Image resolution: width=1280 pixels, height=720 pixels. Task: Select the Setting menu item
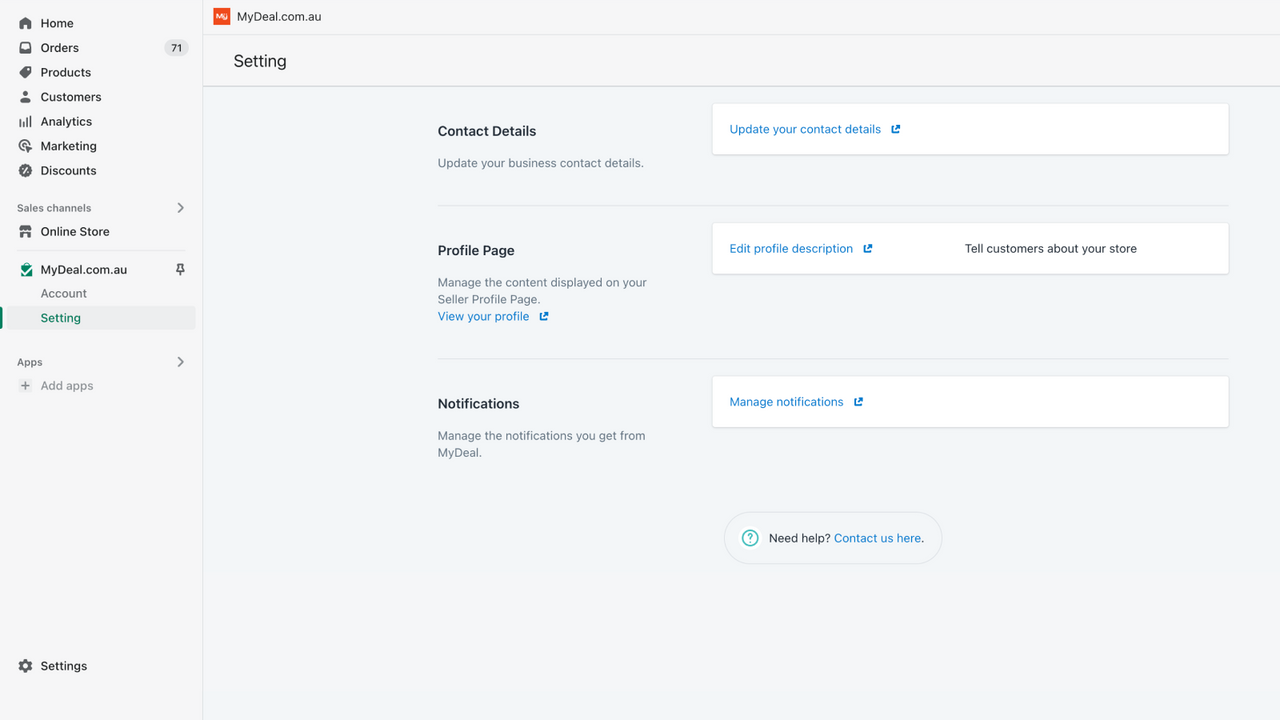click(x=60, y=317)
